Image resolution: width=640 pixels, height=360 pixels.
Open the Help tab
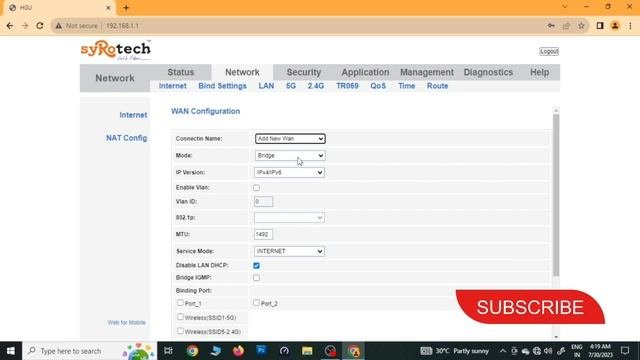coord(539,72)
